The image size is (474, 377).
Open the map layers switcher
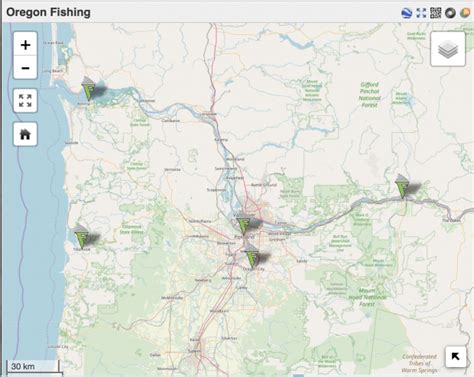(448, 49)
